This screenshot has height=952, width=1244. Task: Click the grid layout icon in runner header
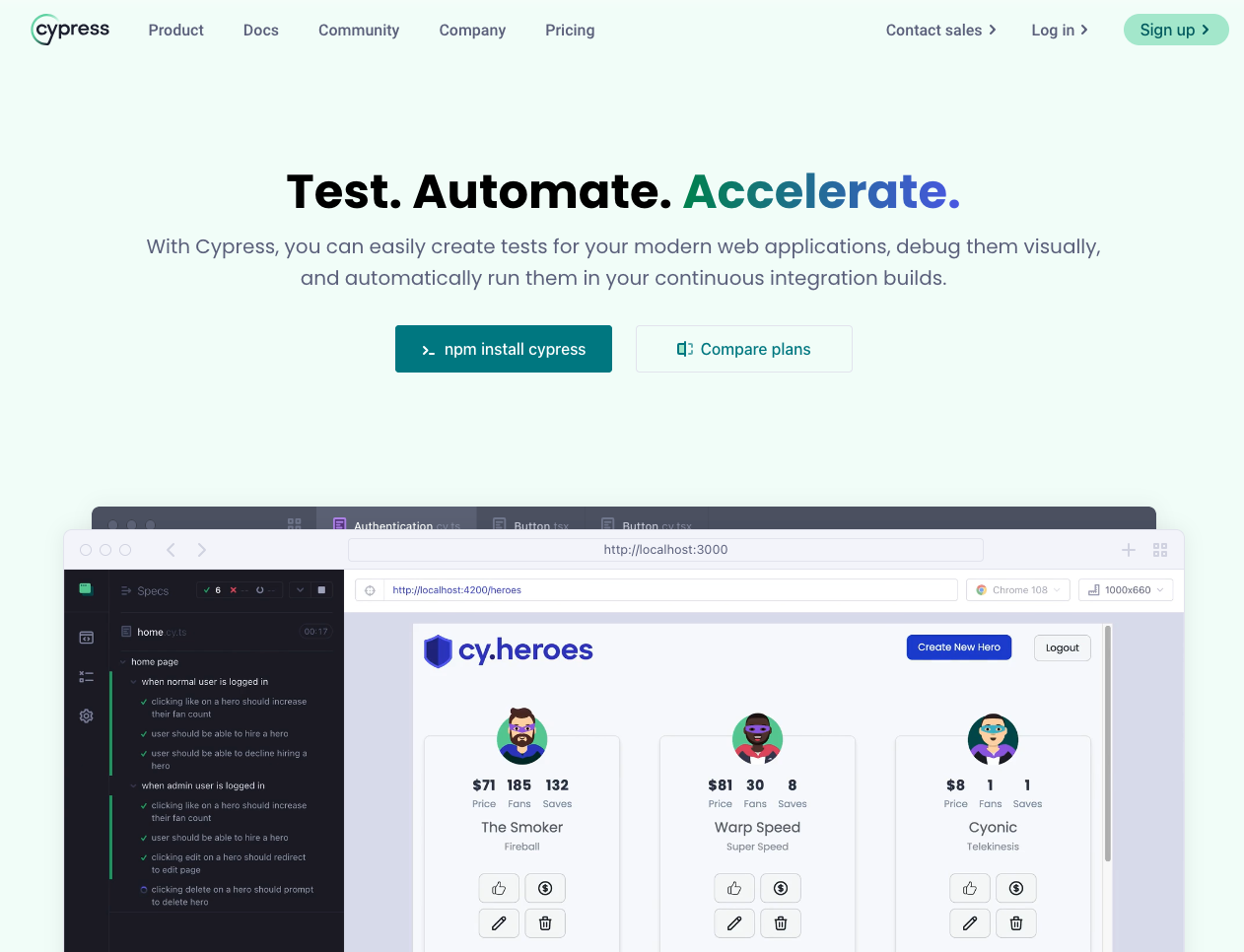point(1160,550)
